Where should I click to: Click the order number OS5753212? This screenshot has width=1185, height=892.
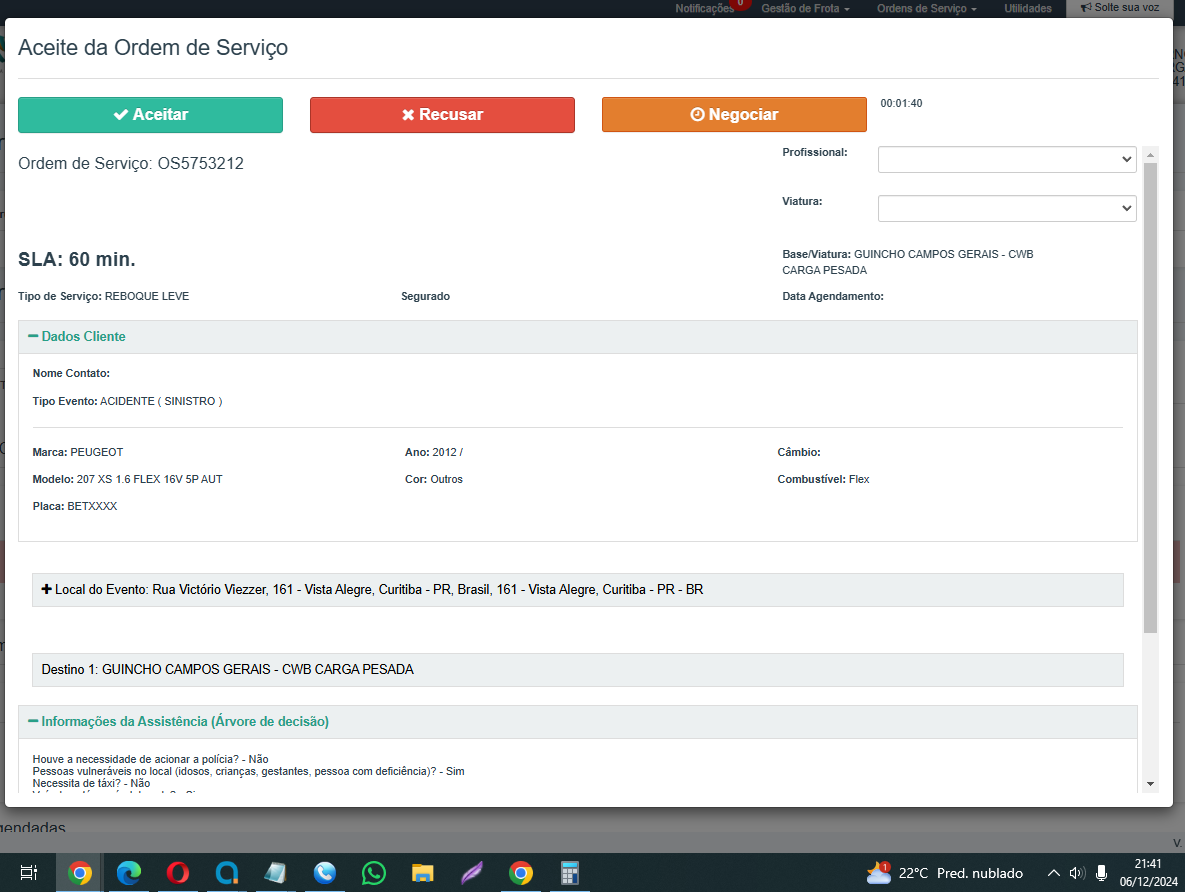[x=200, y=163]
